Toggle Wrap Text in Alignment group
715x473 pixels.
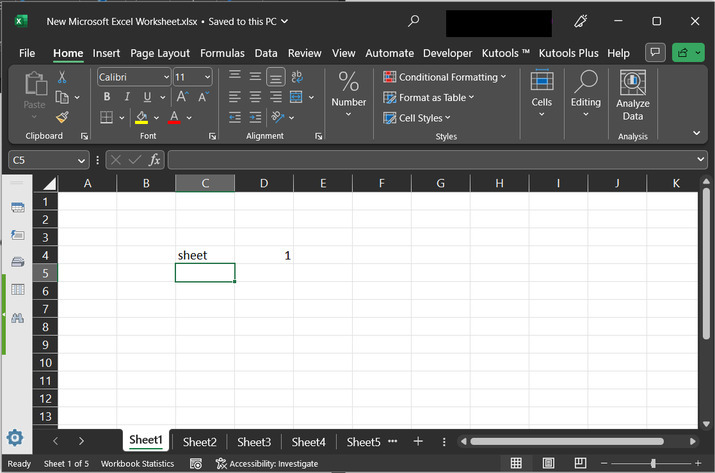[296, 77]
